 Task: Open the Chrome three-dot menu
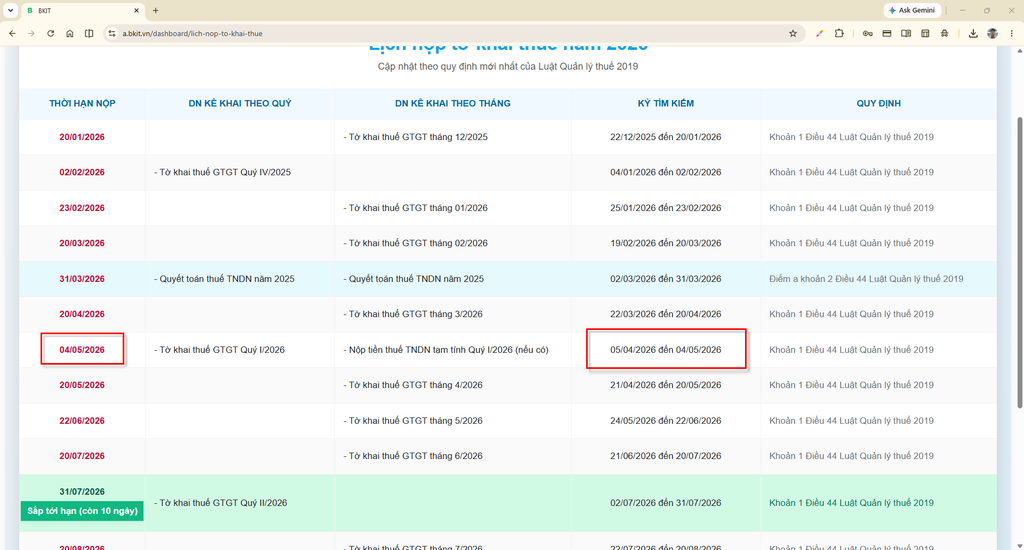click(x=1012, y=33)
